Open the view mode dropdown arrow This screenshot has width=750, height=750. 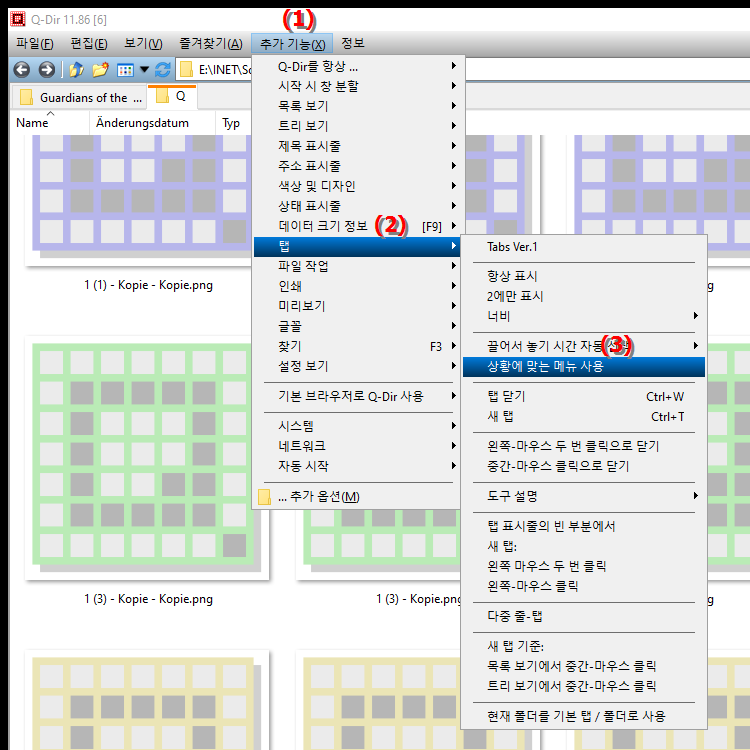tap(144, 70)
